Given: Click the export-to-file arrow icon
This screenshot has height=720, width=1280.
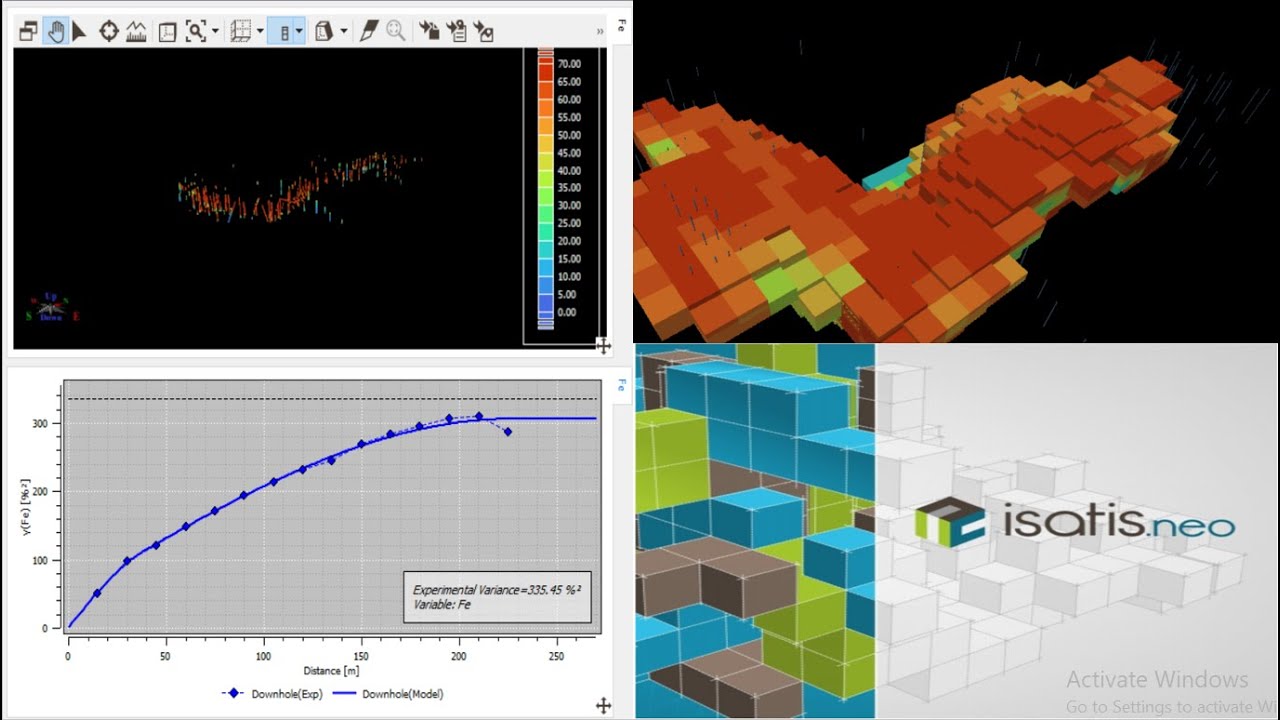Looking at the screenshot, I should (x=429, y=31).
